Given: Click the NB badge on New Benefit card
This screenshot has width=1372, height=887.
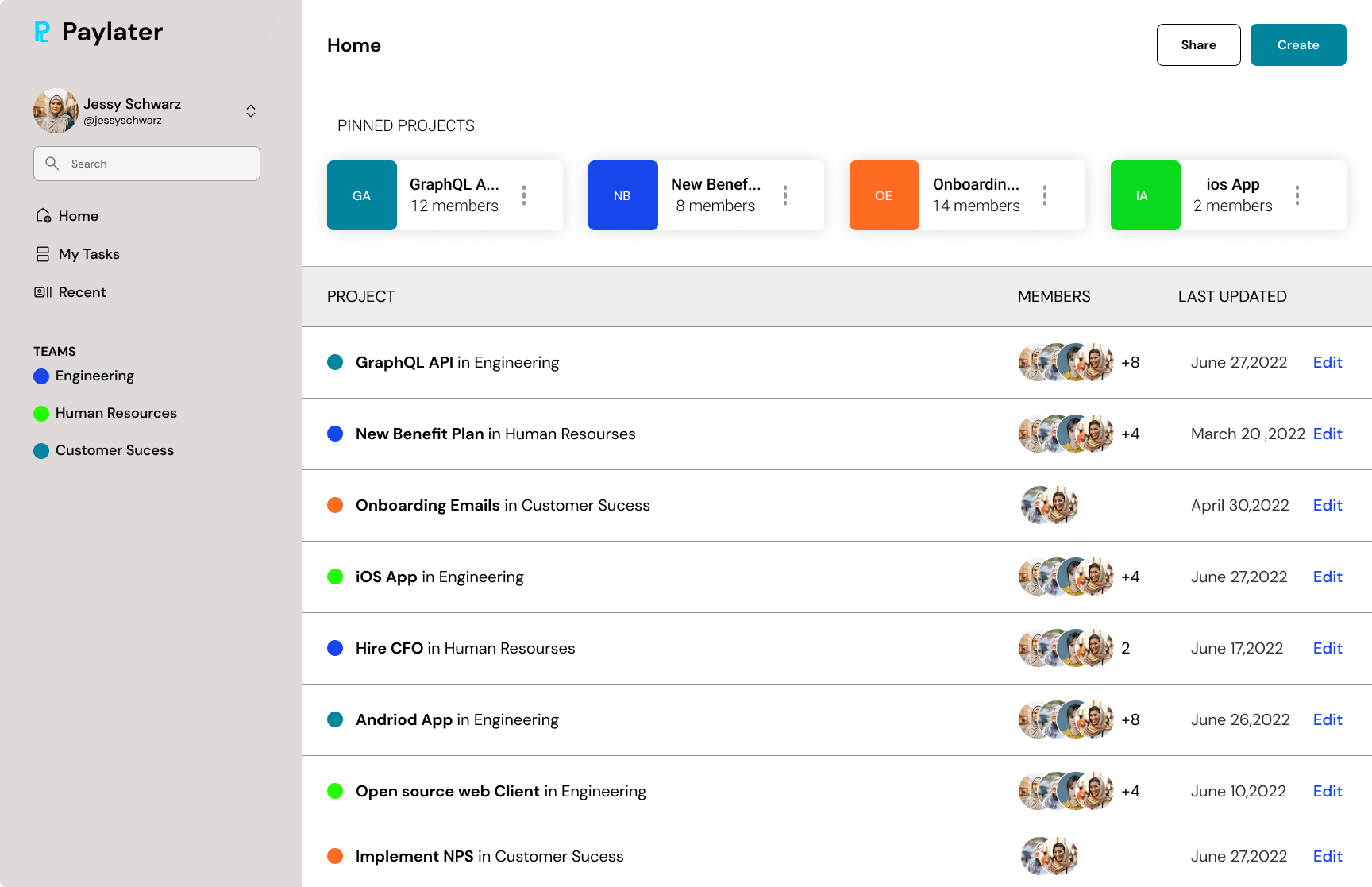Looking at the screenshot, I should click(622, 195).
